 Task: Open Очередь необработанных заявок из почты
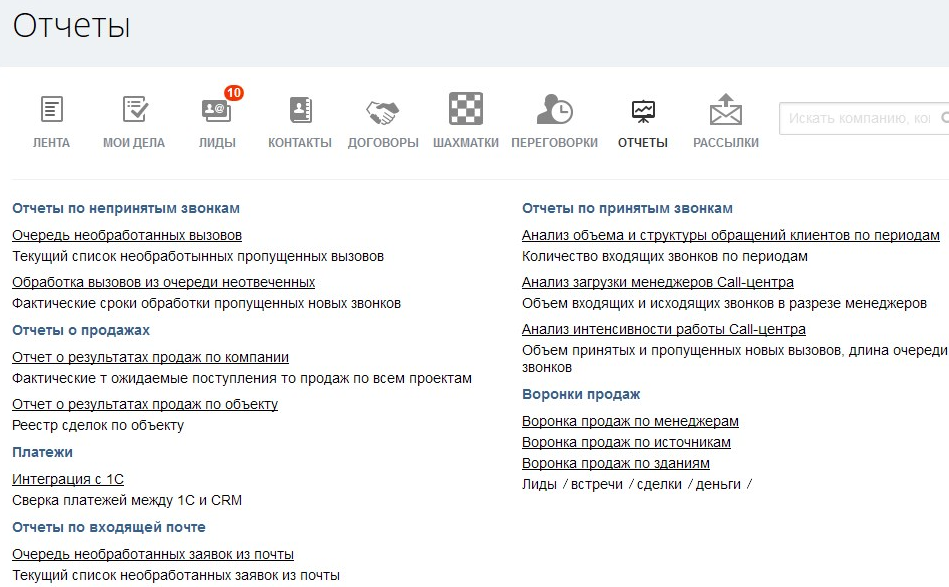click(x=153, y=554)
